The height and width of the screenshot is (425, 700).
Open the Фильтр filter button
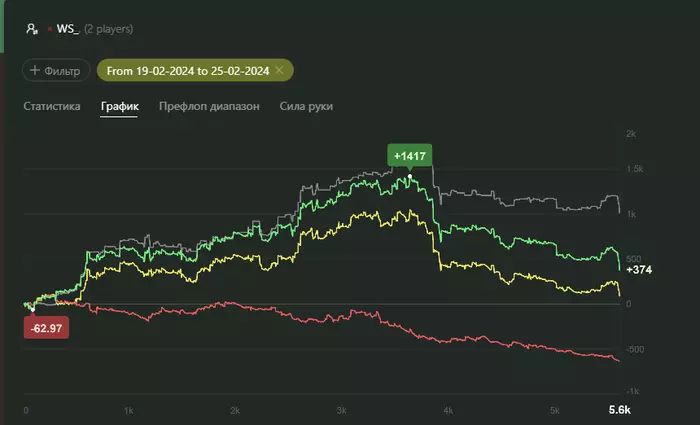click(55, 70)
